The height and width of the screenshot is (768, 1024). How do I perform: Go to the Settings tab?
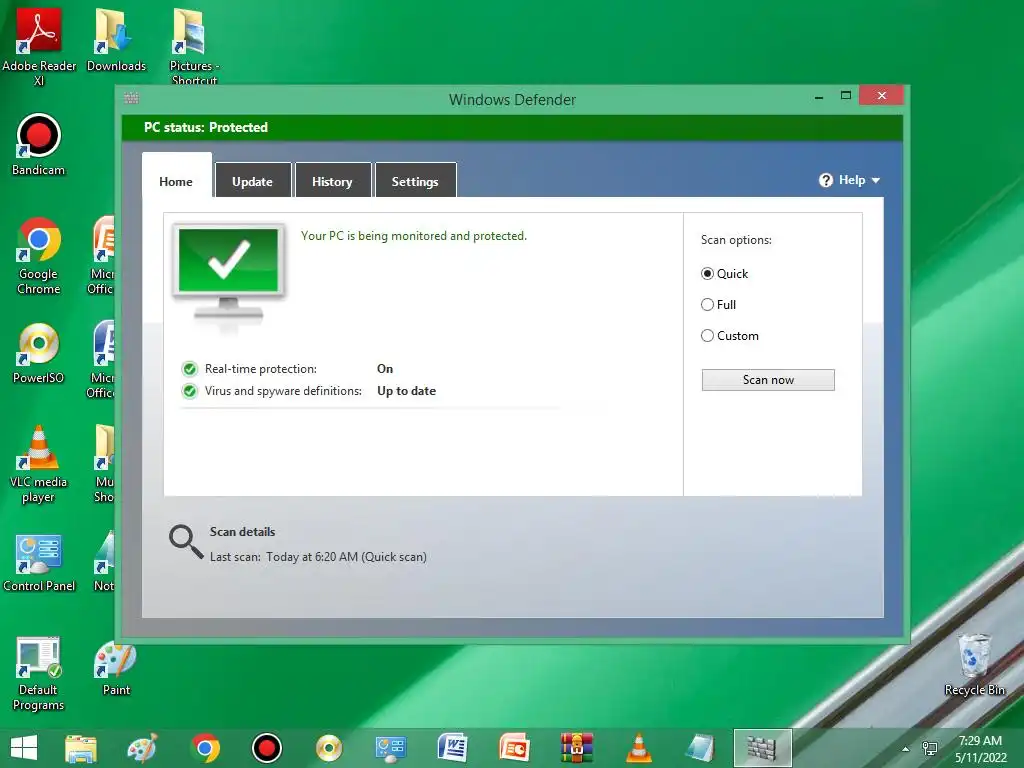click(x=415, y=180)
